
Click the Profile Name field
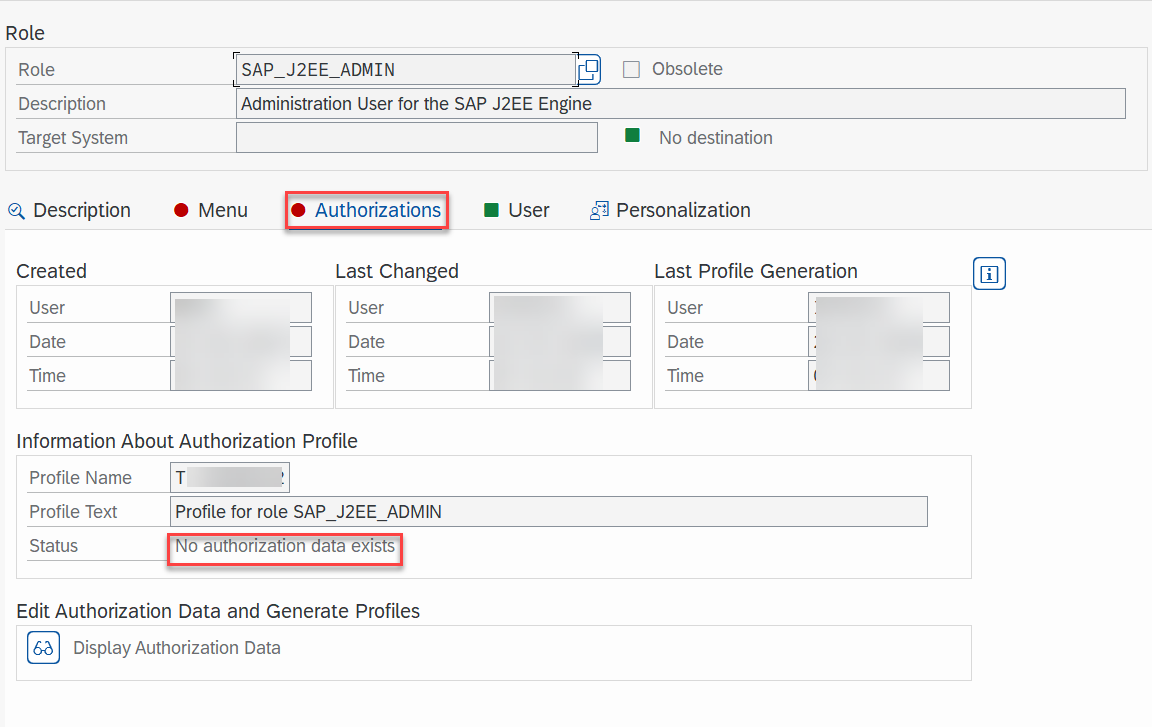tap(230, 477)
